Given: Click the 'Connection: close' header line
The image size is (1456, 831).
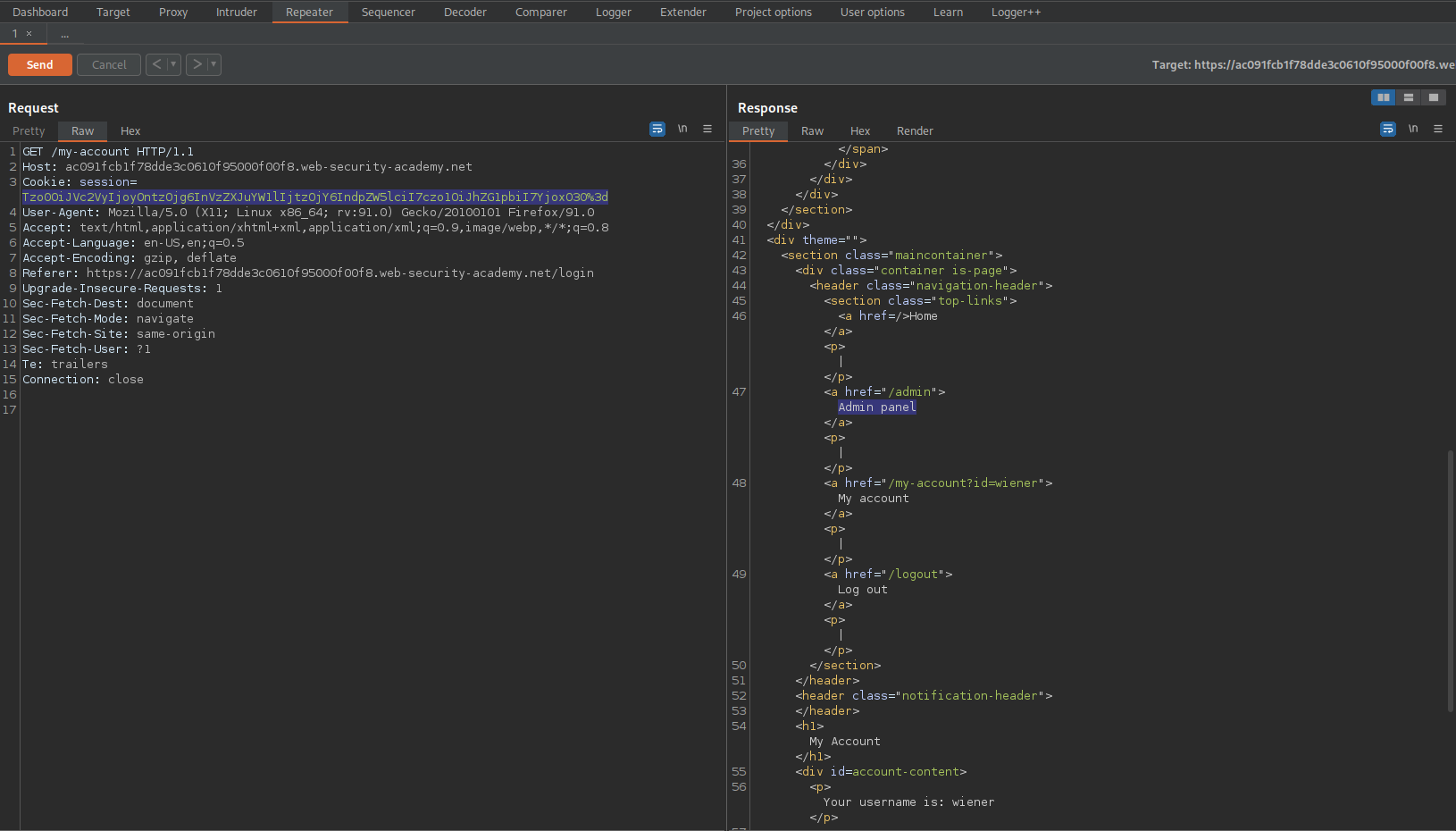Looking at the screenshot, I should (83, 379).
